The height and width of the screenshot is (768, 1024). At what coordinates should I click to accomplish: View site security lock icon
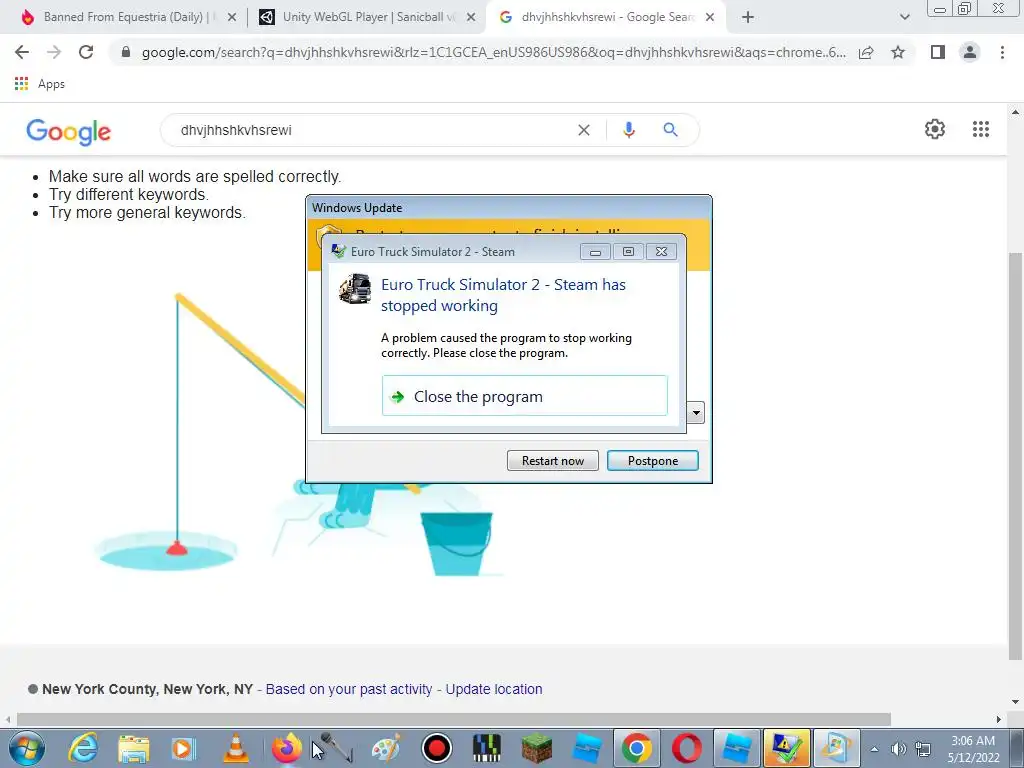[126, 52]
